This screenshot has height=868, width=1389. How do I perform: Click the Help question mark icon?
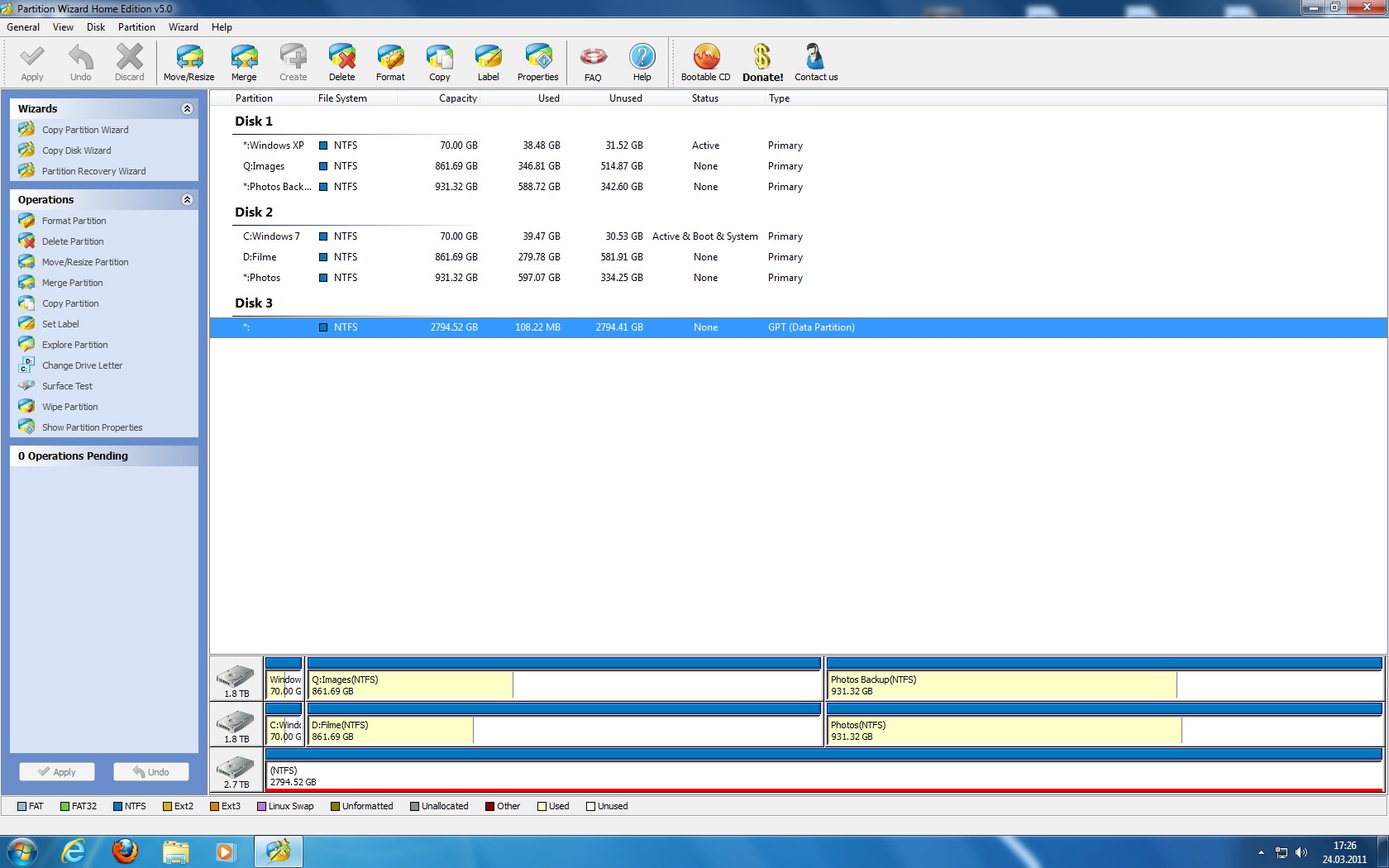click(642, 63)
